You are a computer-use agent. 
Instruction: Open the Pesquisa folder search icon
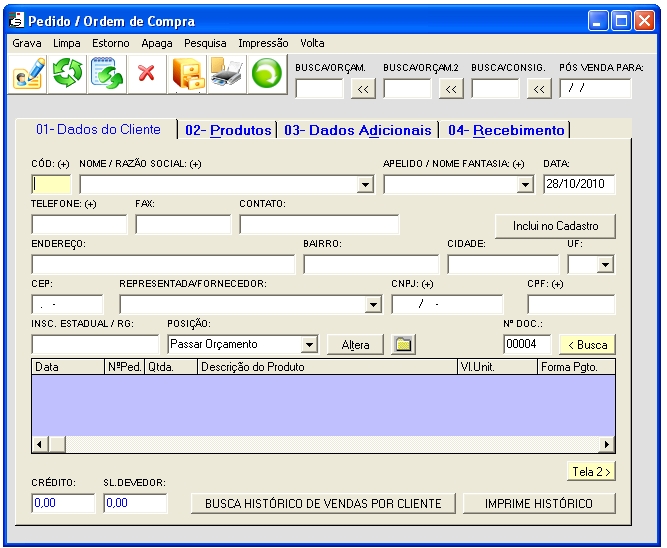click(187, 74)
